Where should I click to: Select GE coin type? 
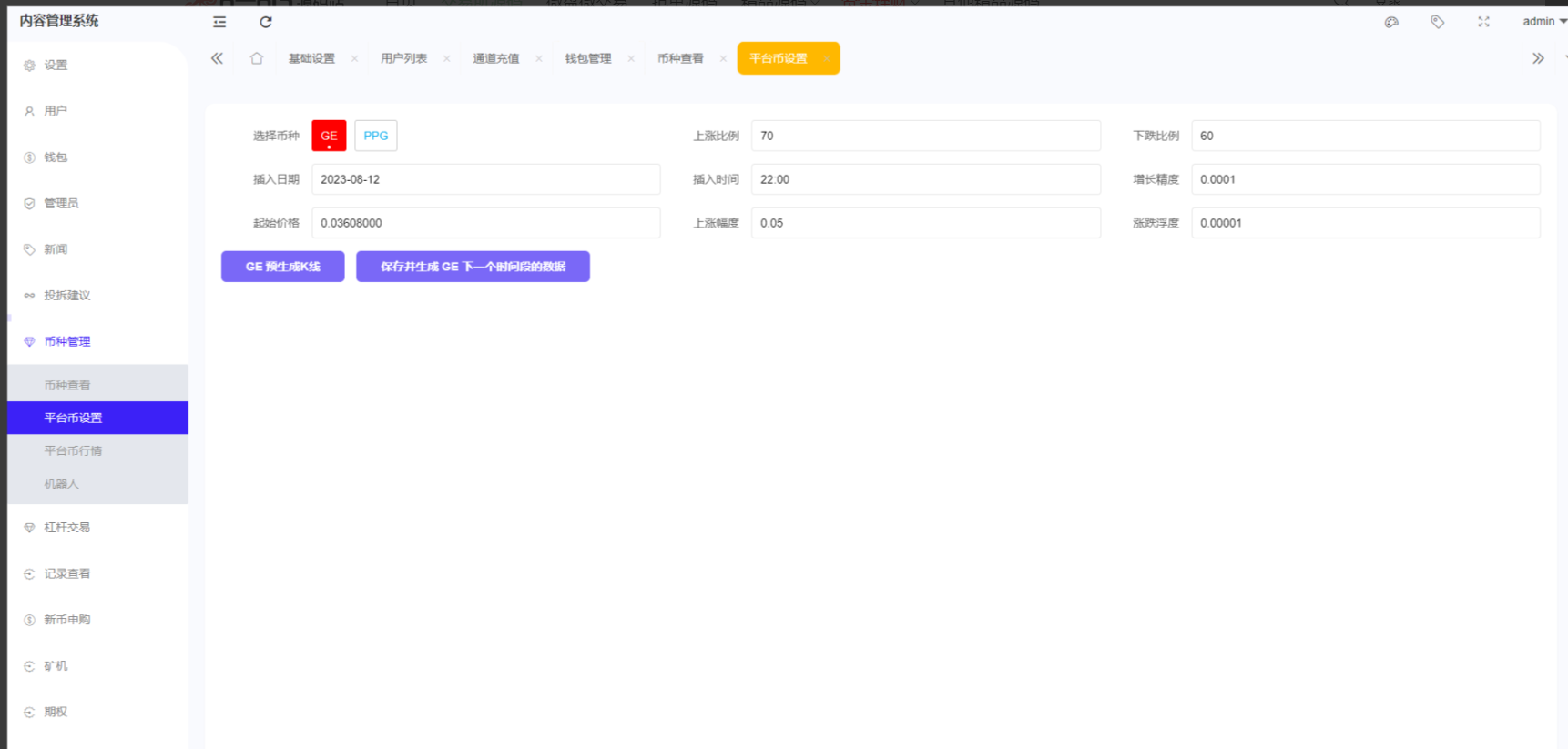coord(329,136)
